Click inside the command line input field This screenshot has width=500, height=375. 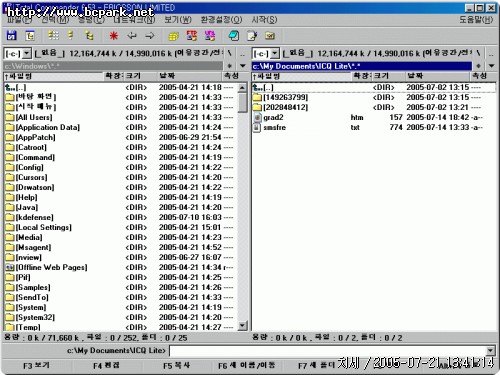click(328, 351)
